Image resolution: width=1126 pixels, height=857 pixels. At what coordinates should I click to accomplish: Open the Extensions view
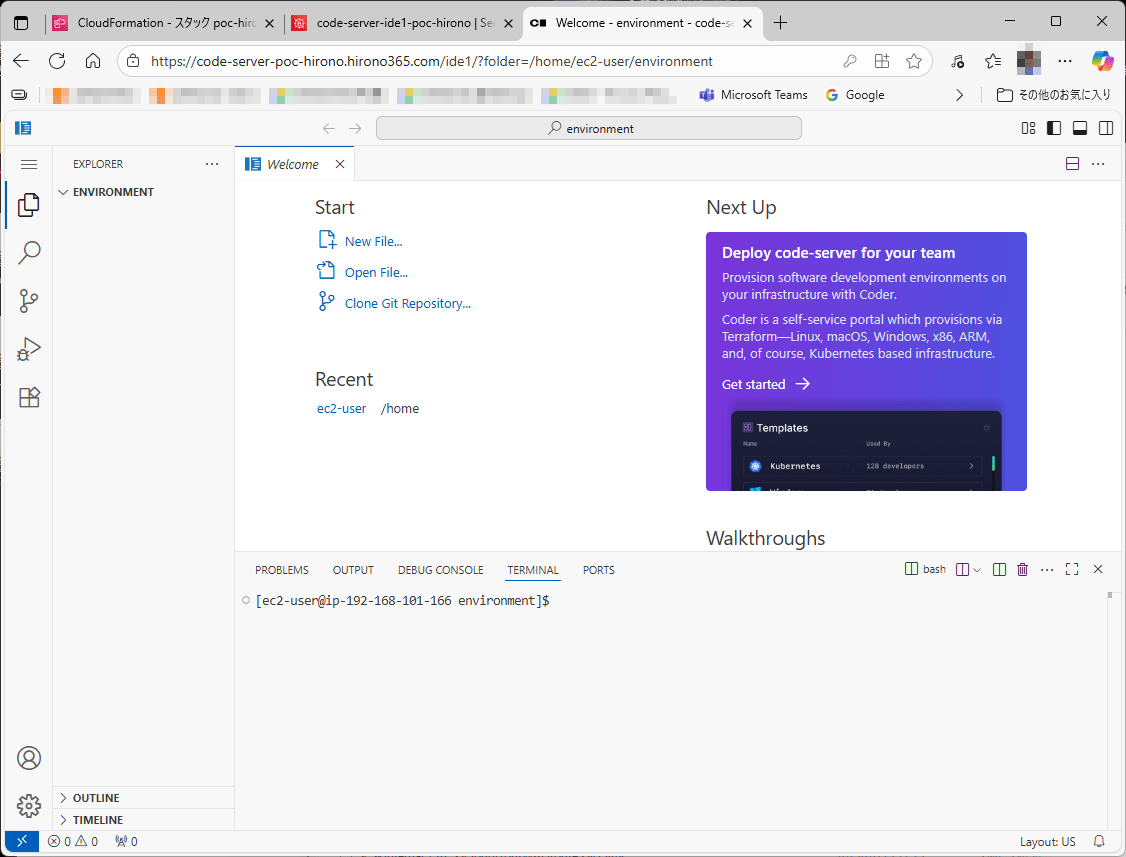29,397
